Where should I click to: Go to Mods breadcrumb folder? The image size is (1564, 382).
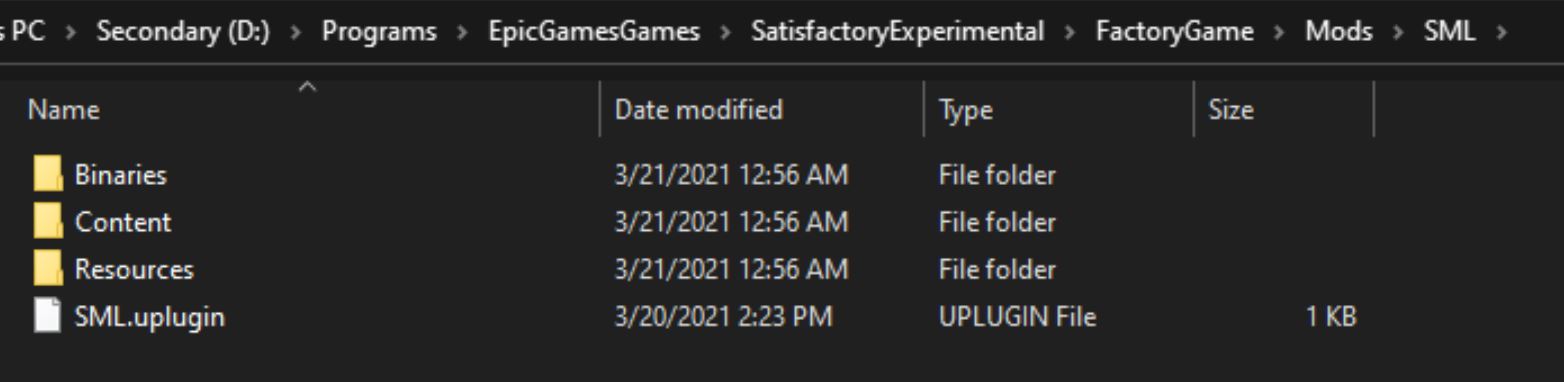tap(1338, 32)
